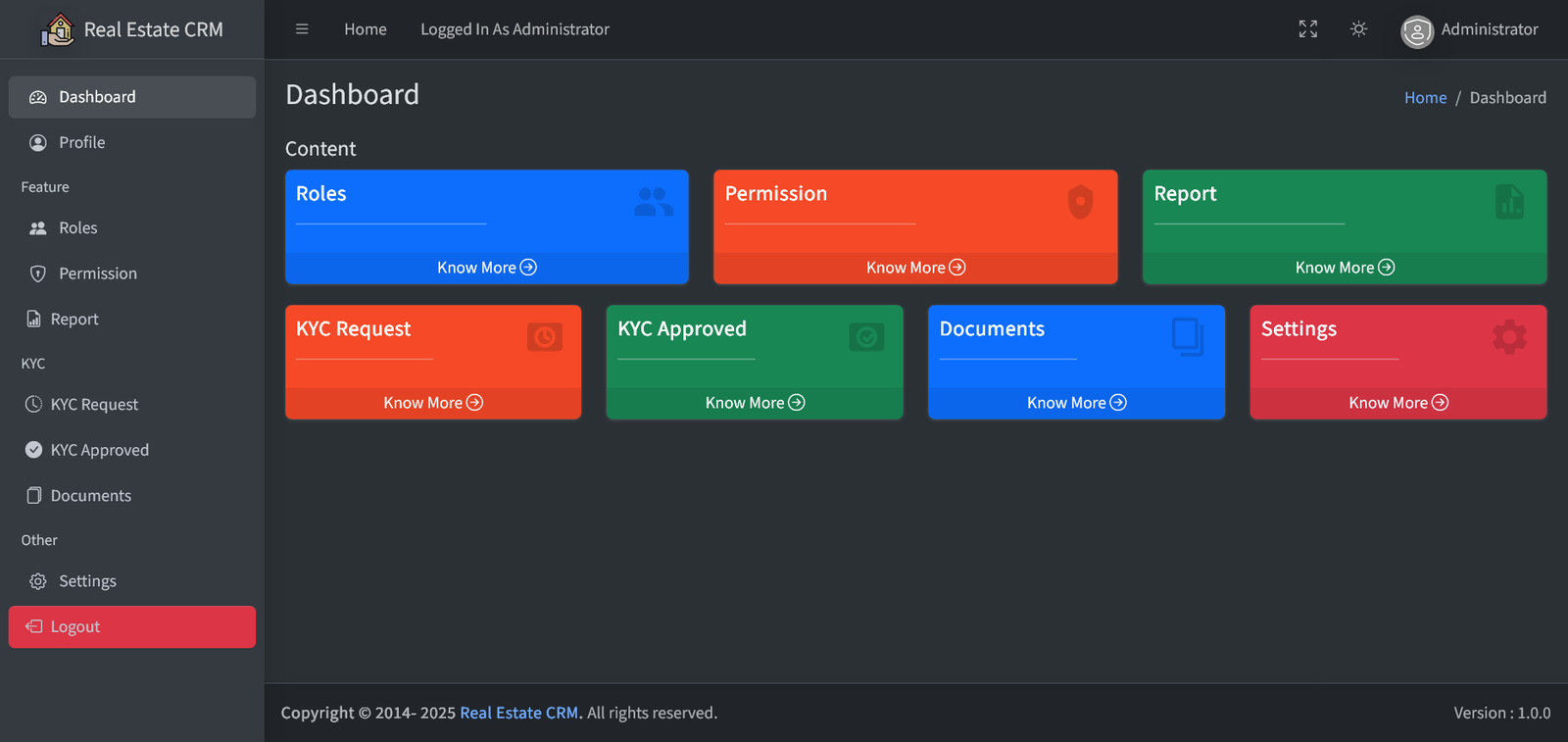Click the clock icon on KYC Request card
The height and width of the screenshot is (742, 1568).
(545, 337)
